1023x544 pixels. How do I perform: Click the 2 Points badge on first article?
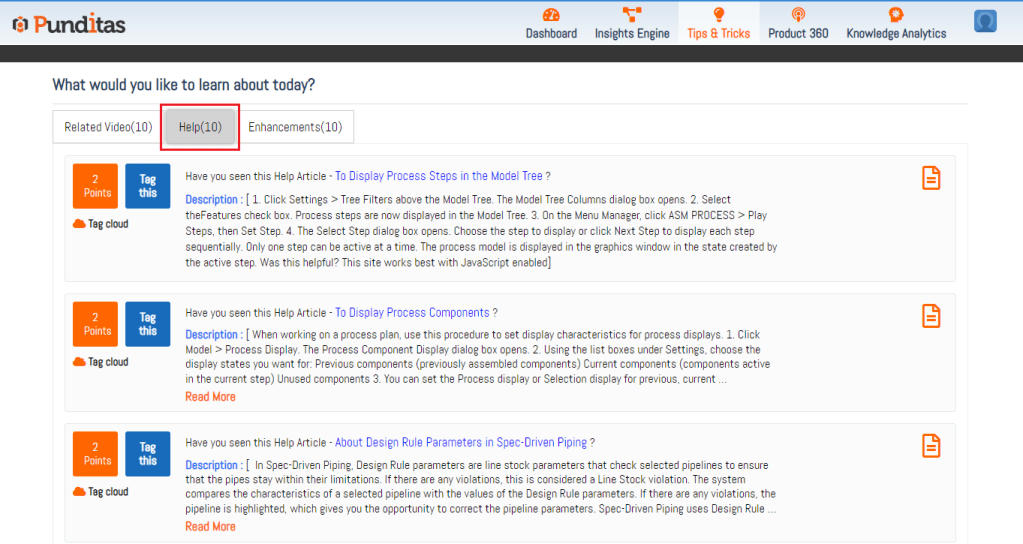pyautogui.click(x=95, y=186)
